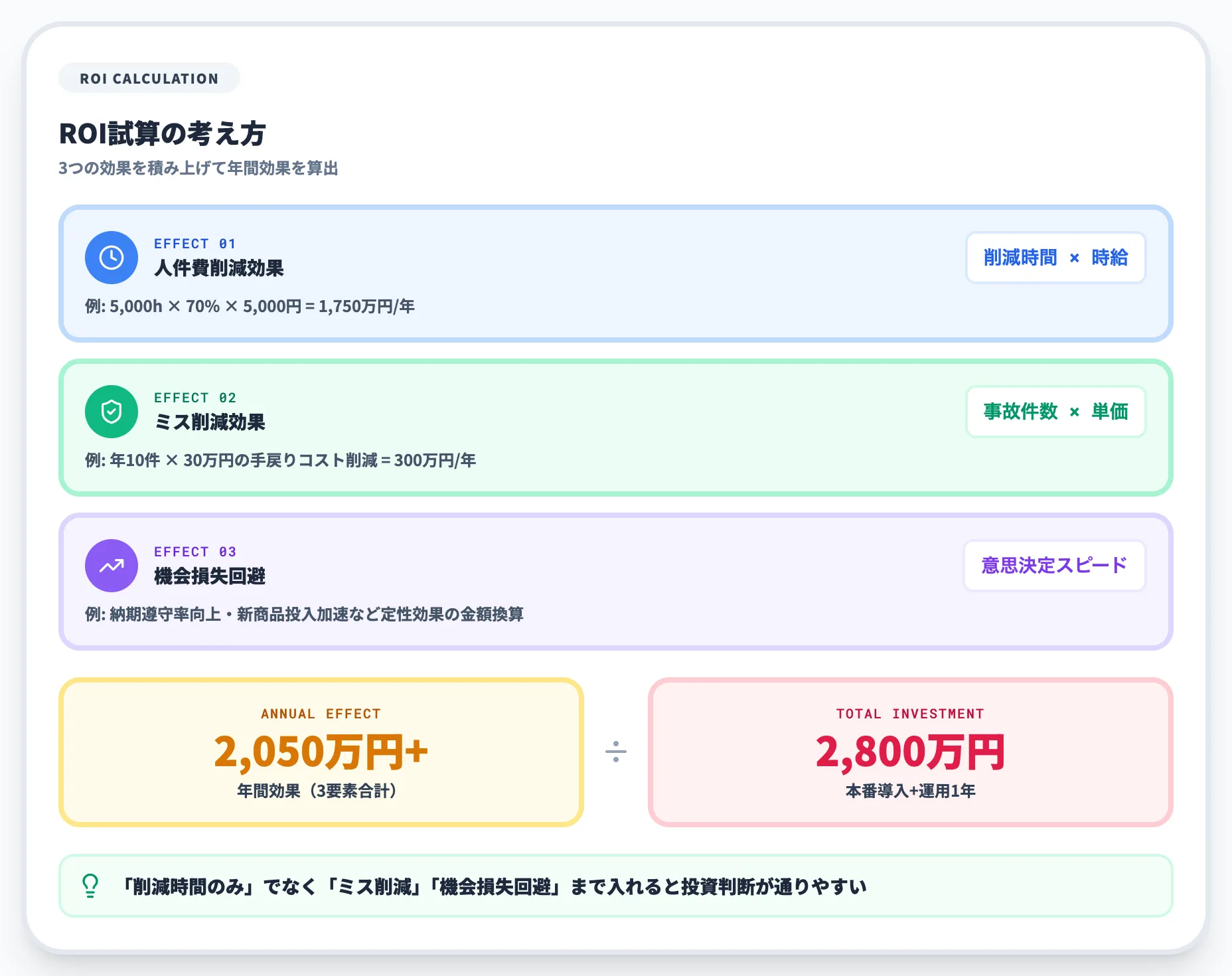
Task: Click the division symbol between the two totals
Action: pos(615,752)
